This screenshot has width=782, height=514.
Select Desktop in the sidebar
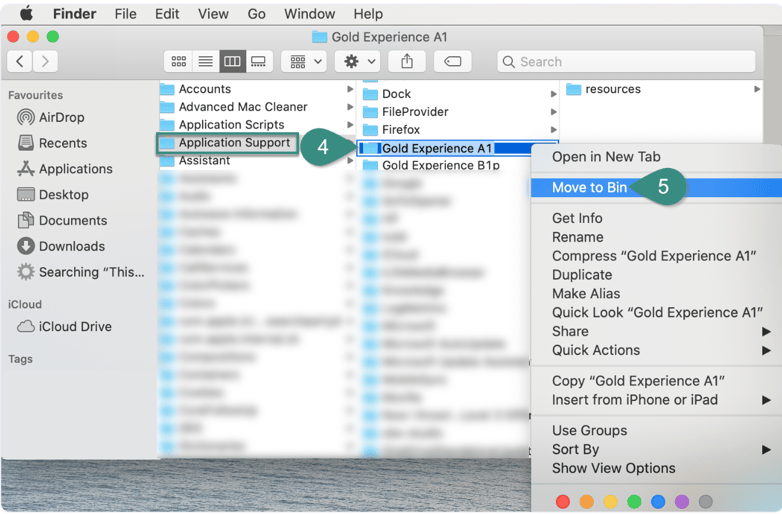tap(52, 194)
